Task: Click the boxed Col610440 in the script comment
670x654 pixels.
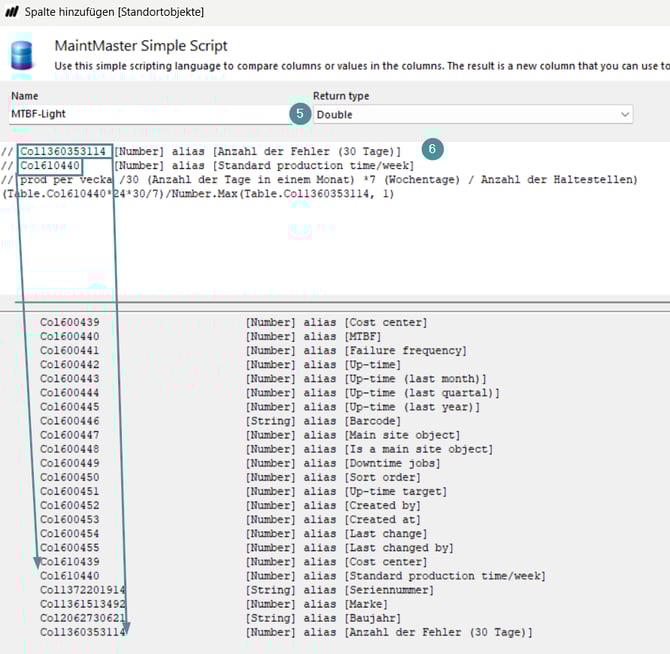Action: pyautogui.click(x=50, y=165)
